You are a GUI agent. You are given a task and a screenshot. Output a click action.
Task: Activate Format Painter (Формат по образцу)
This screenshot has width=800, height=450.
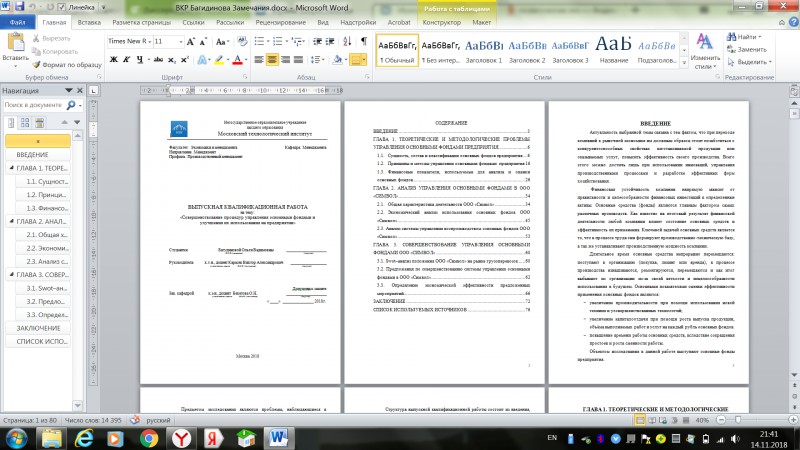pos(66,65)
